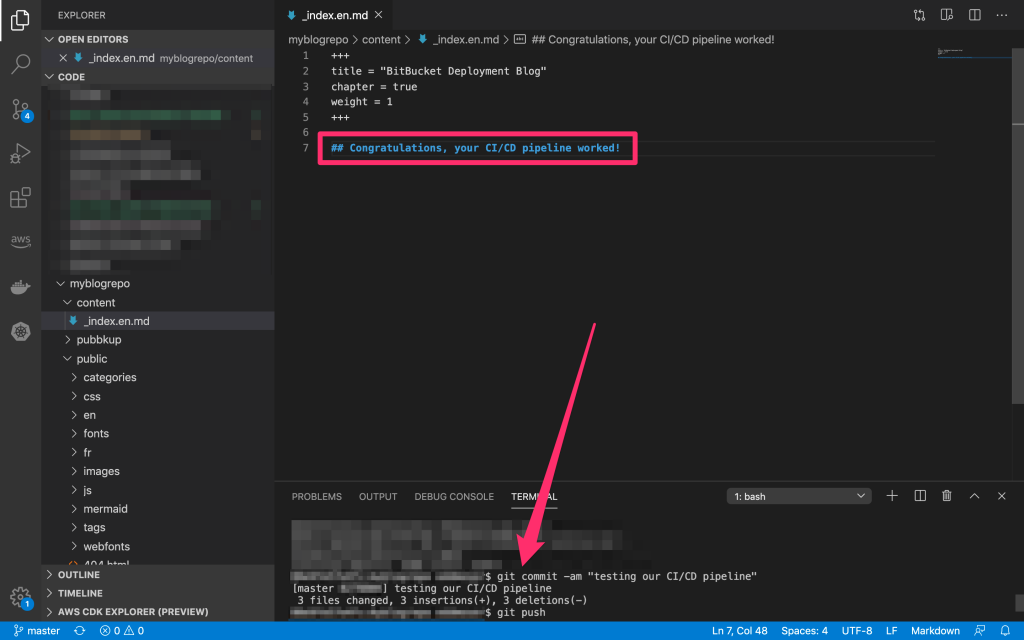Image resolution: width=1024 pixels, height=640 pixels.
Task: Open the "1: bash" terminal dropdown
Action: click(x=798, y=495)
